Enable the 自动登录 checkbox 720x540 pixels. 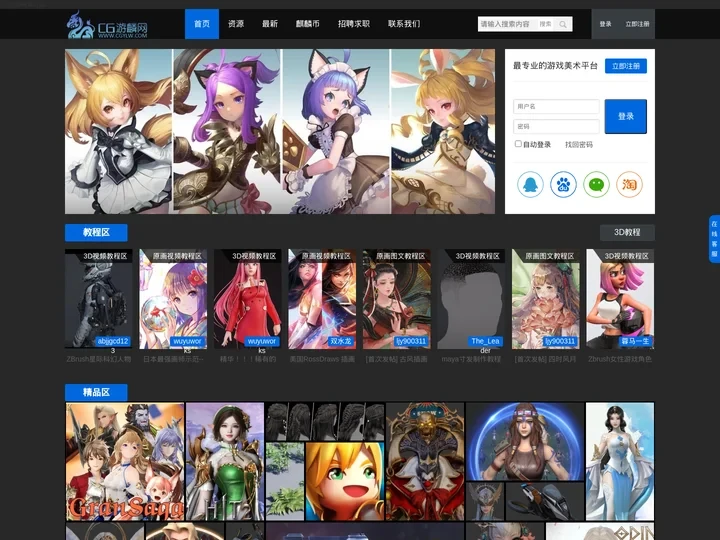pyautogui.click(x=518, y=144)
